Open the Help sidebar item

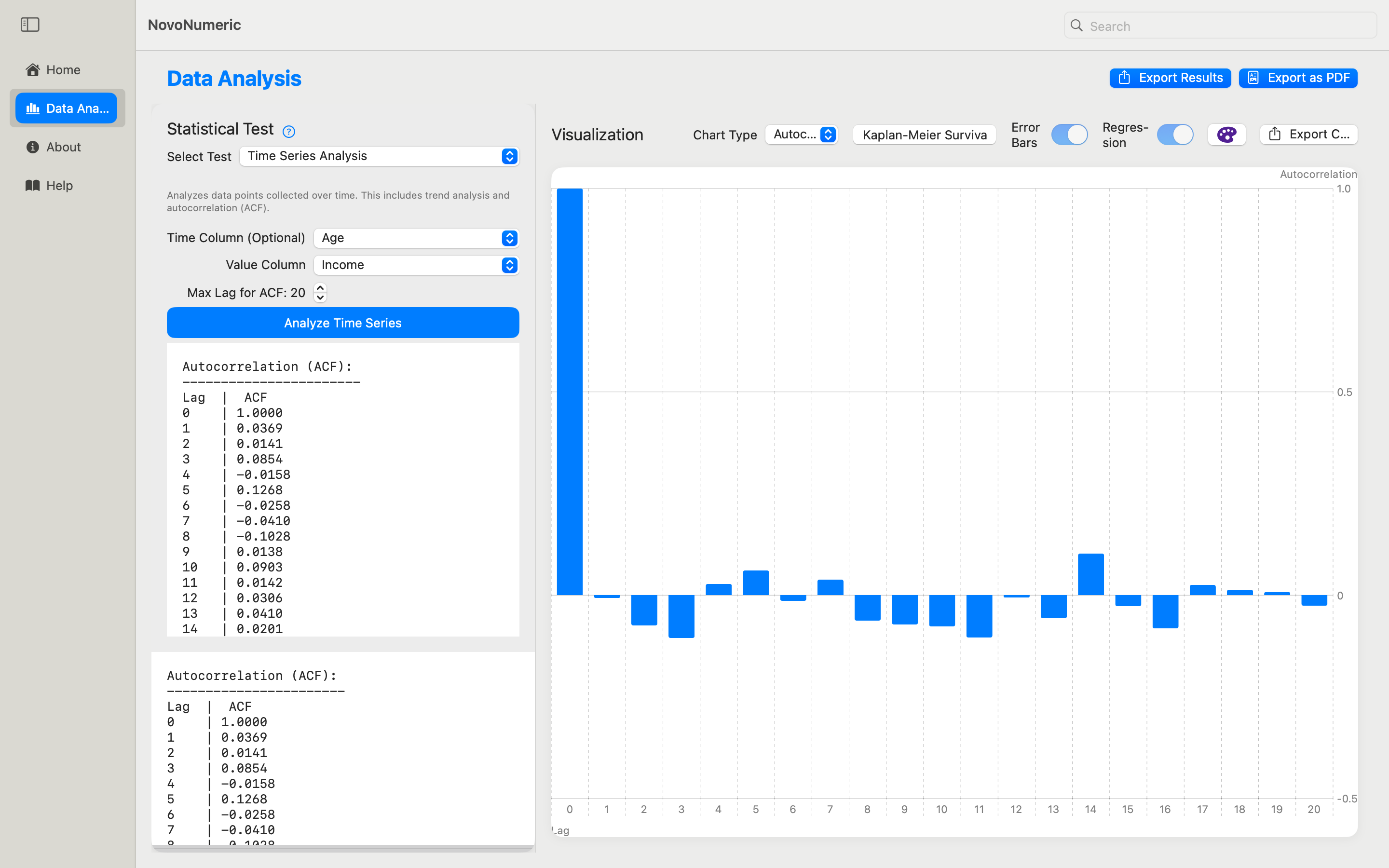[x=67, y=186]
